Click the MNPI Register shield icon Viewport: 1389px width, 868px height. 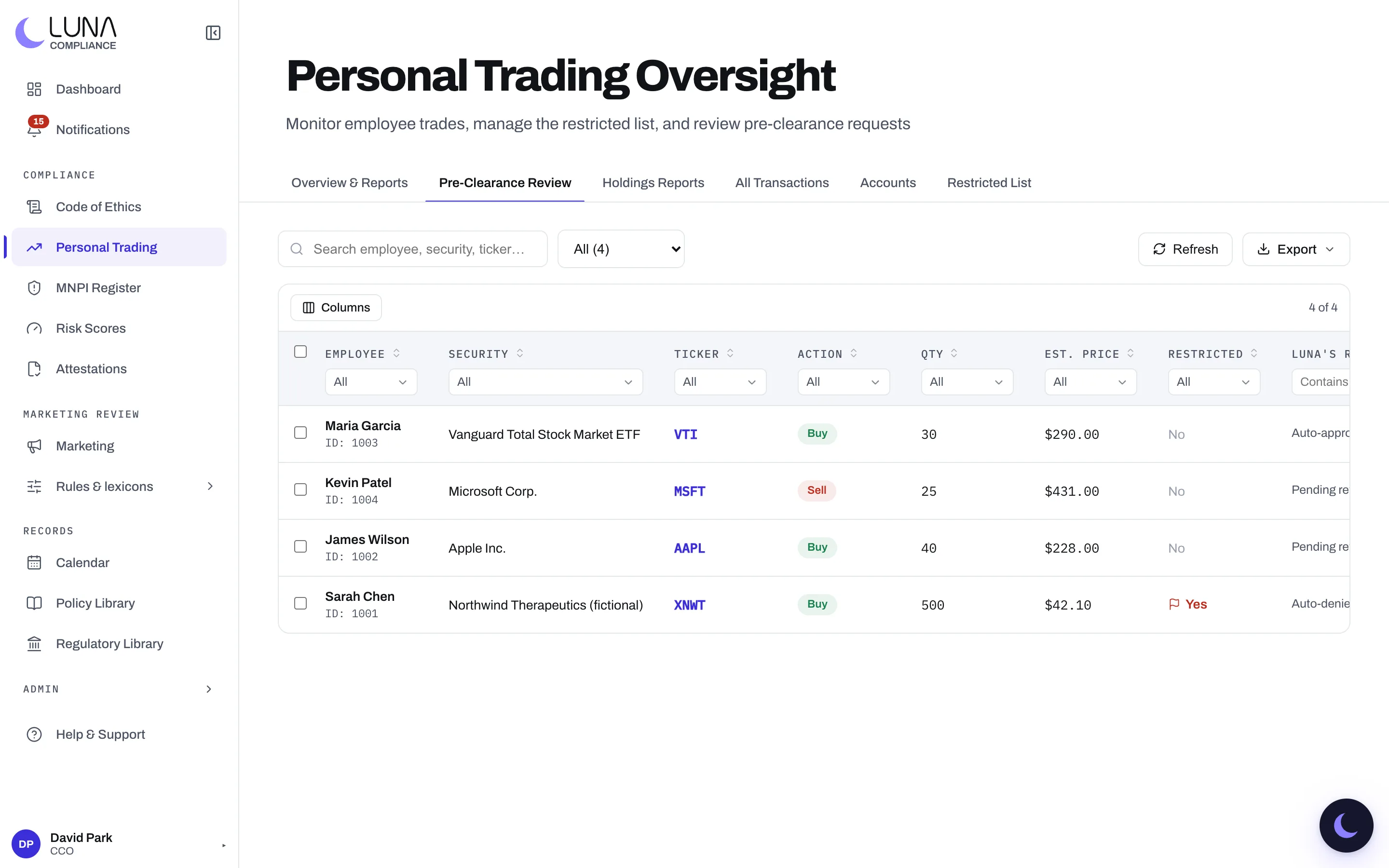[34, 287]
